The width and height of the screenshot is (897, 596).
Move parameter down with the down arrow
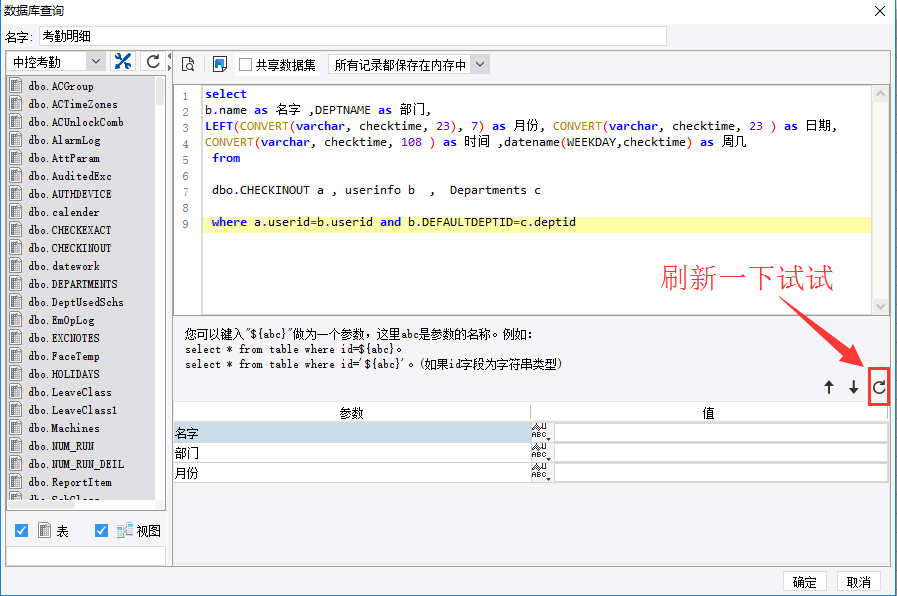(x=854, y=387)
